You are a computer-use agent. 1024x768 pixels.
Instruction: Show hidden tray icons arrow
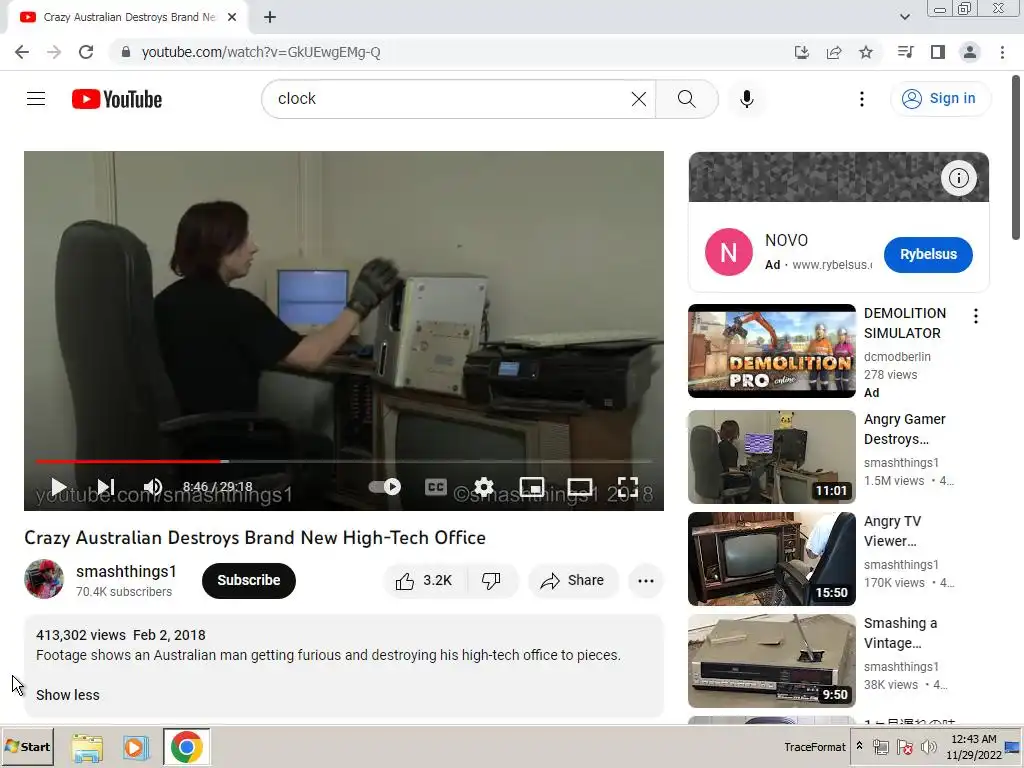tap(859, 746)
